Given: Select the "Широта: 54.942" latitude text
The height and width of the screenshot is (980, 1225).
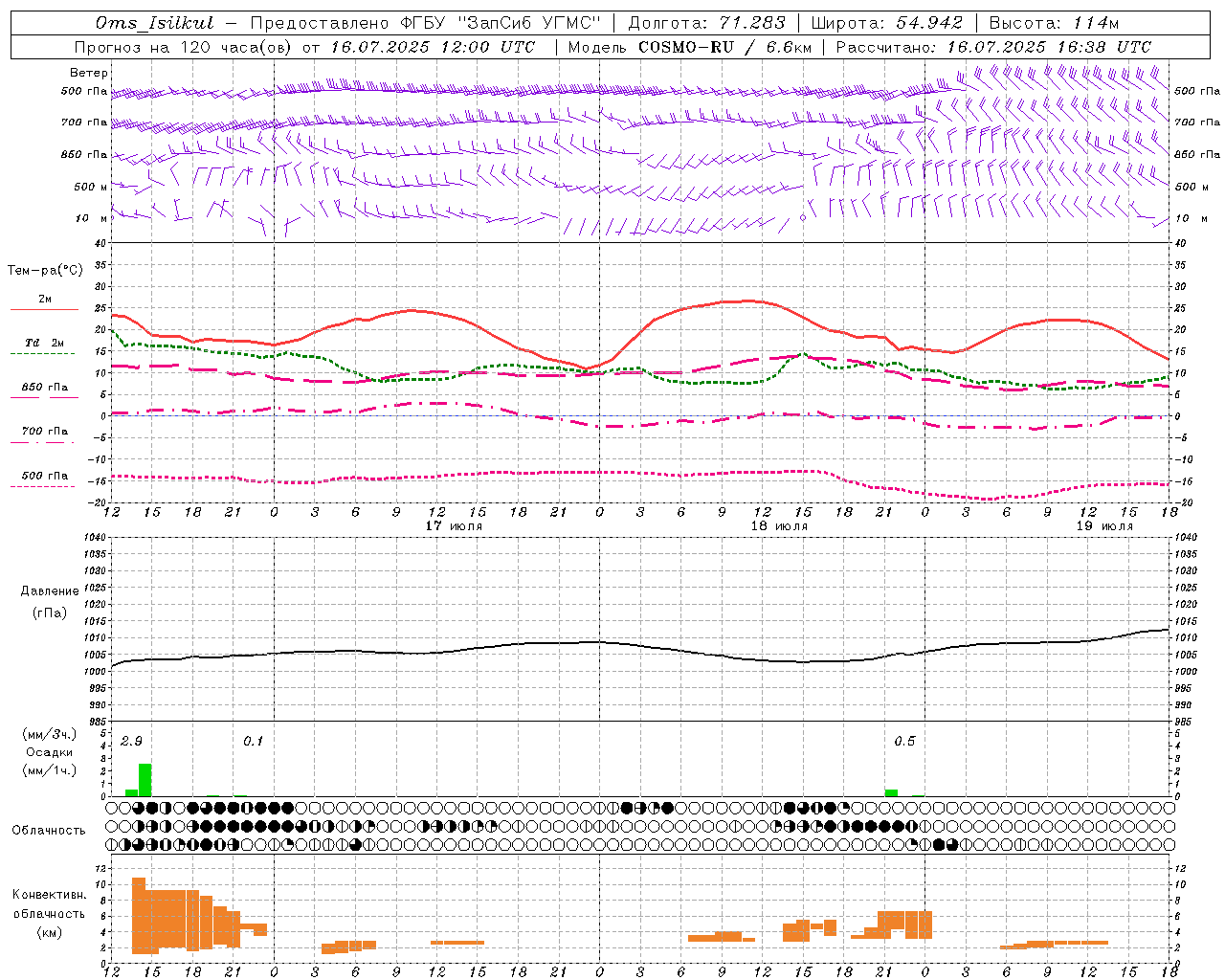Looking at the screenshot, I should pos(886,23).
